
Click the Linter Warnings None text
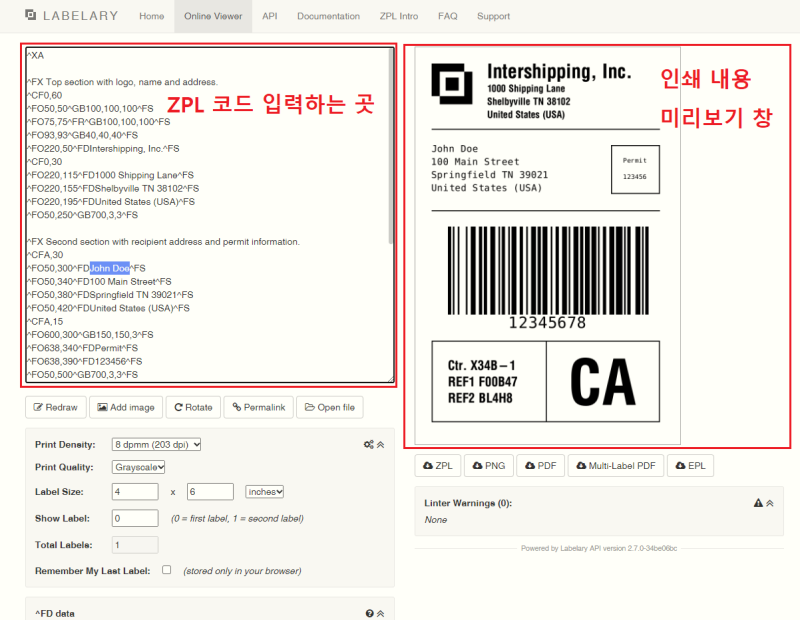click(x=436, y=519)
